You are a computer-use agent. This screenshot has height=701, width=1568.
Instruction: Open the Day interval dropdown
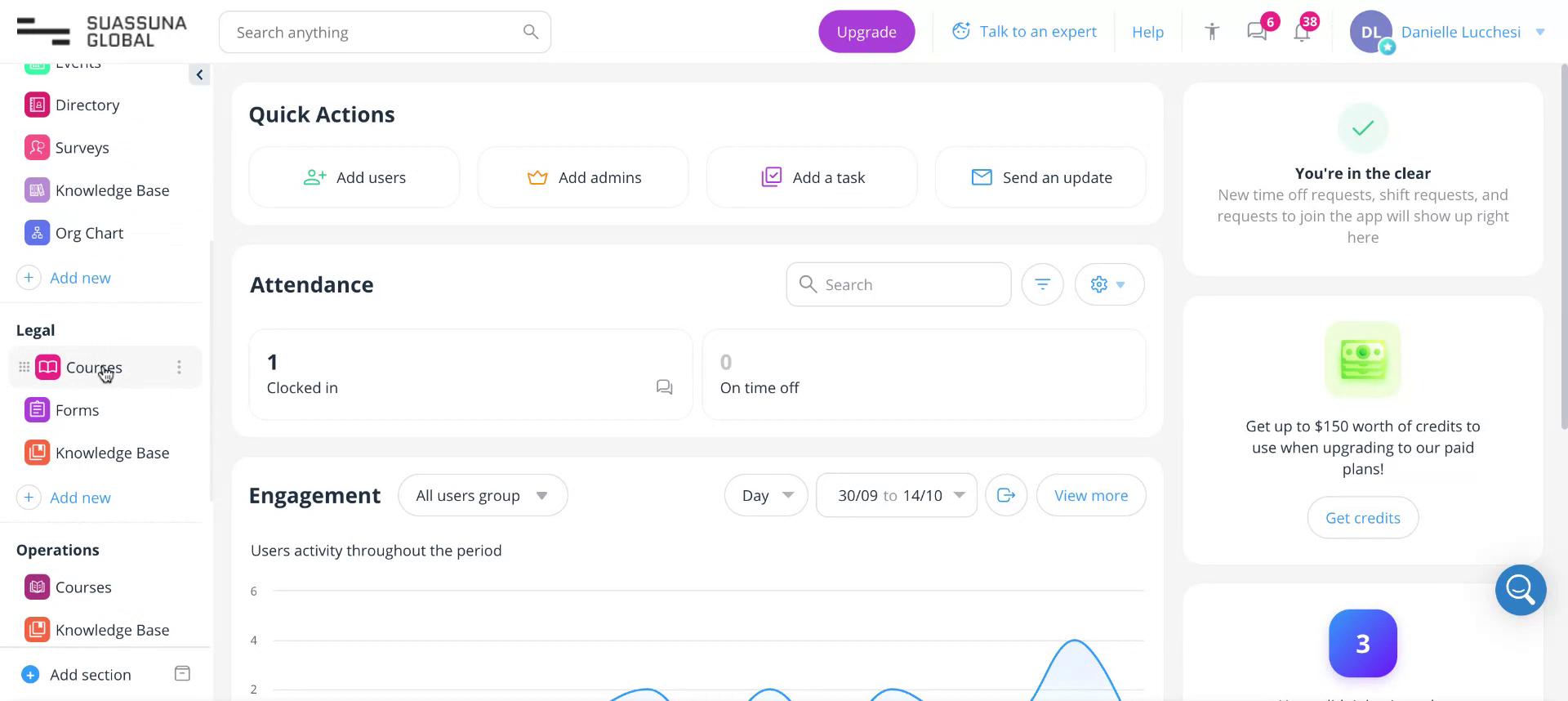tap(766, 495)
